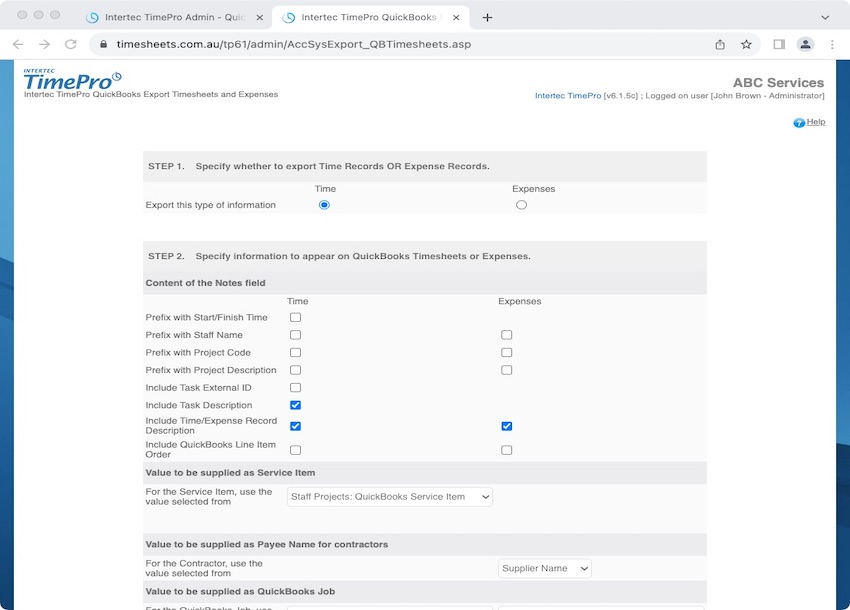Switch to Intertec TimePro Admin tab
Viewport: 850px width, 610px height.
(x=175, y=17)
